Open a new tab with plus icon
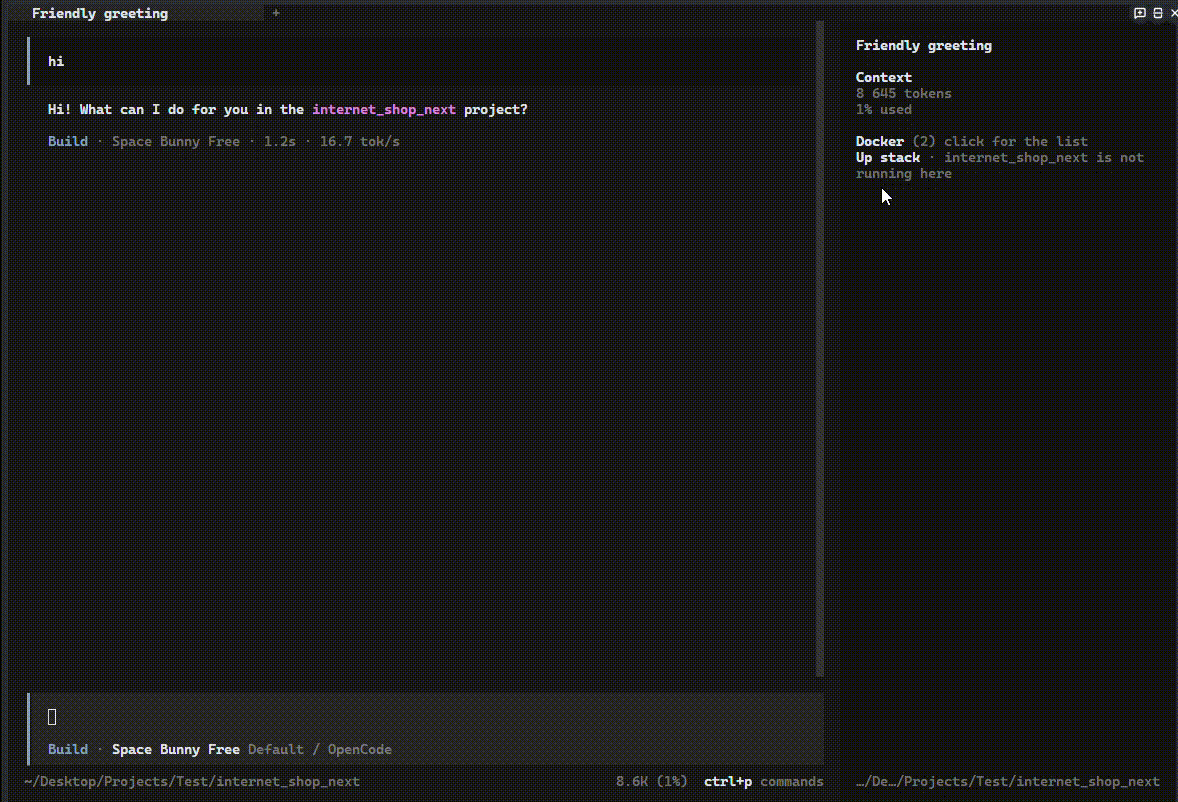This screenshot has height=802, width=1178. click(x=276, y=13)
